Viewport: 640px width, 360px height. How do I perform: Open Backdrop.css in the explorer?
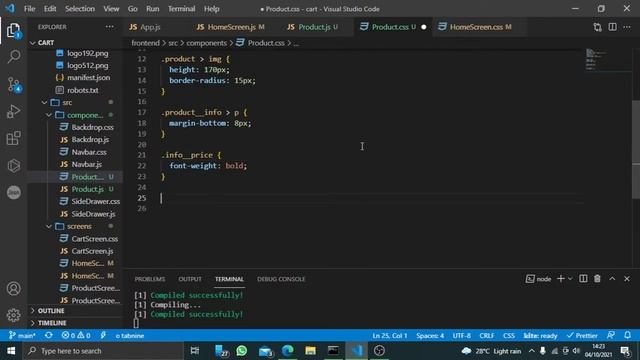coord(92,127)
